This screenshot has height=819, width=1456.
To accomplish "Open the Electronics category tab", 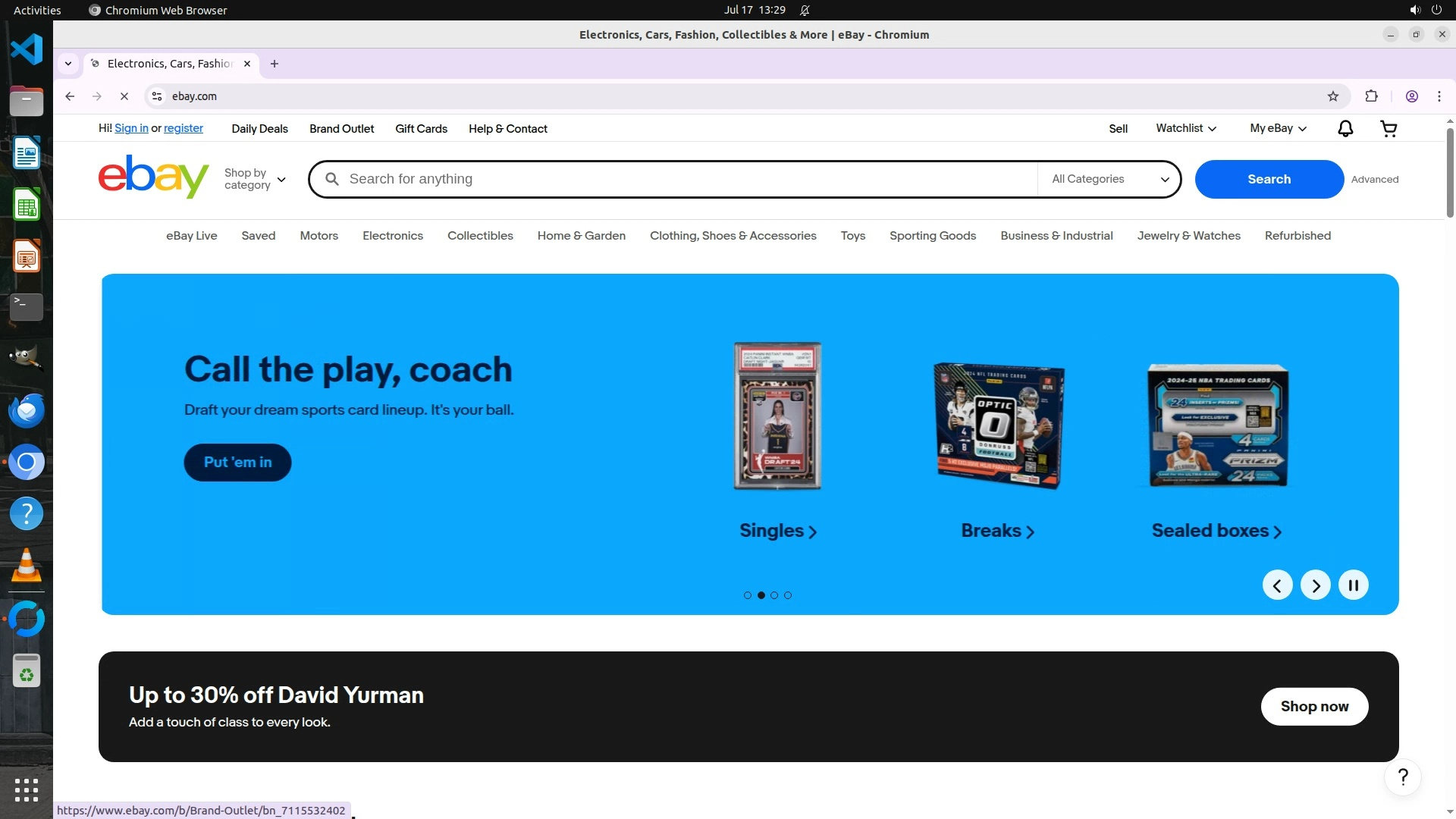I will (x=392, y=236).
